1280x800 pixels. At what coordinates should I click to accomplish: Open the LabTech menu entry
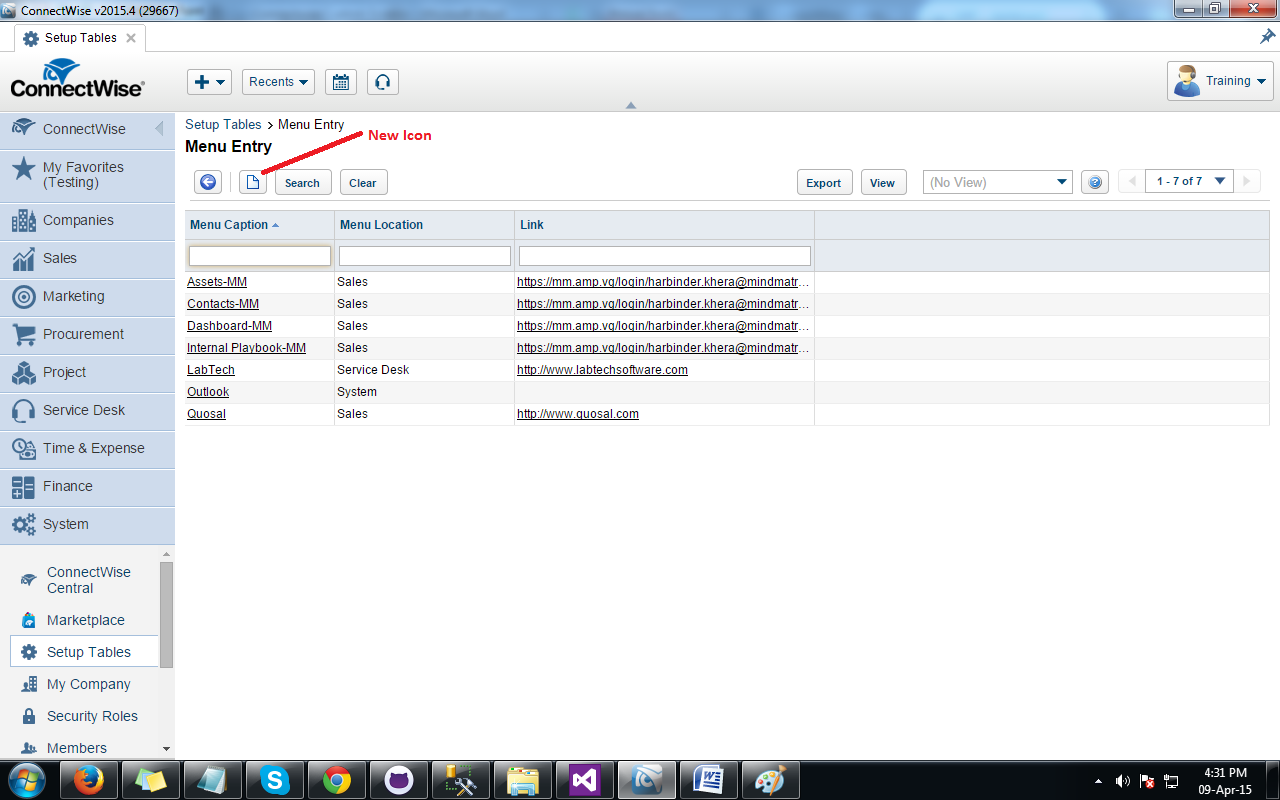click(x=211, y=370)
